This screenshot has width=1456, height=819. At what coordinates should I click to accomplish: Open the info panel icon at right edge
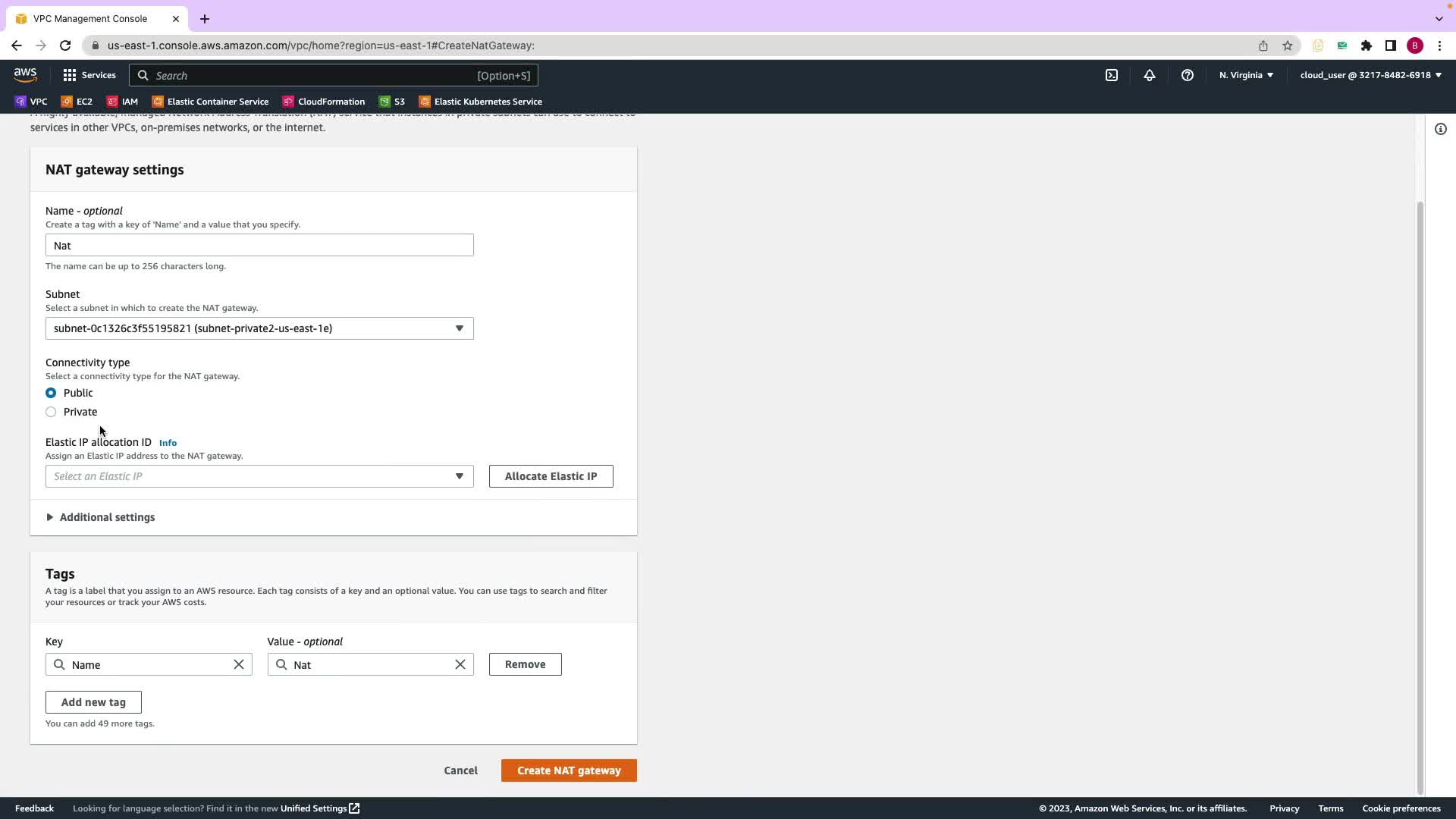pyautogui.click(x=1441, y=129)
